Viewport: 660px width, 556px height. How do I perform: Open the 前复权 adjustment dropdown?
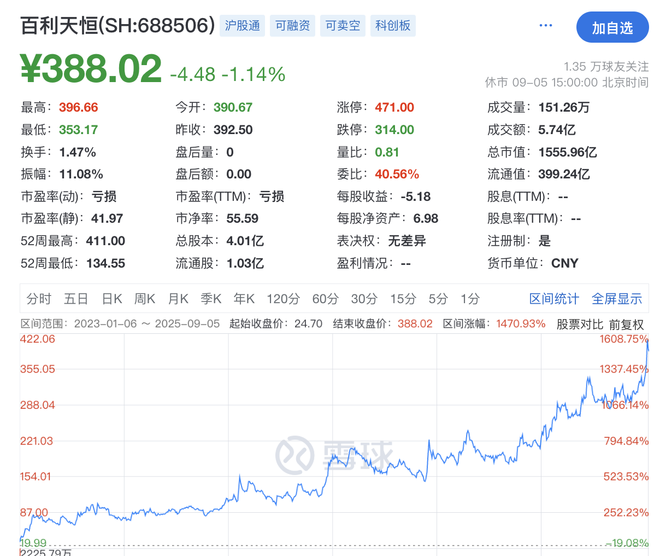(x=626, y=324)
